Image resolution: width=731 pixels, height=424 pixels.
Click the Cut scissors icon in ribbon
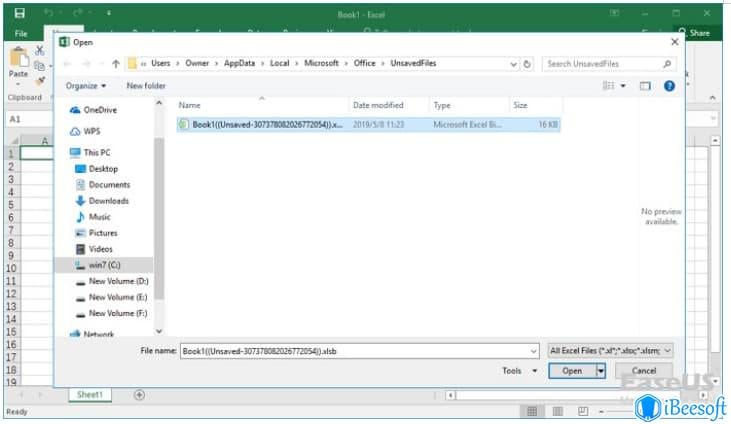(x=40, y=49)
